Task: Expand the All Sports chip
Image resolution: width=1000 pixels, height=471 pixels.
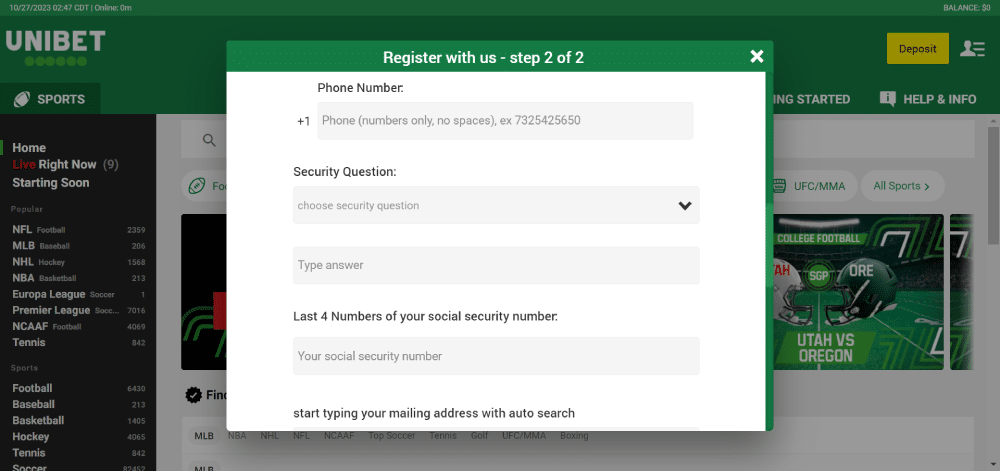Action: tap(902, 186)
